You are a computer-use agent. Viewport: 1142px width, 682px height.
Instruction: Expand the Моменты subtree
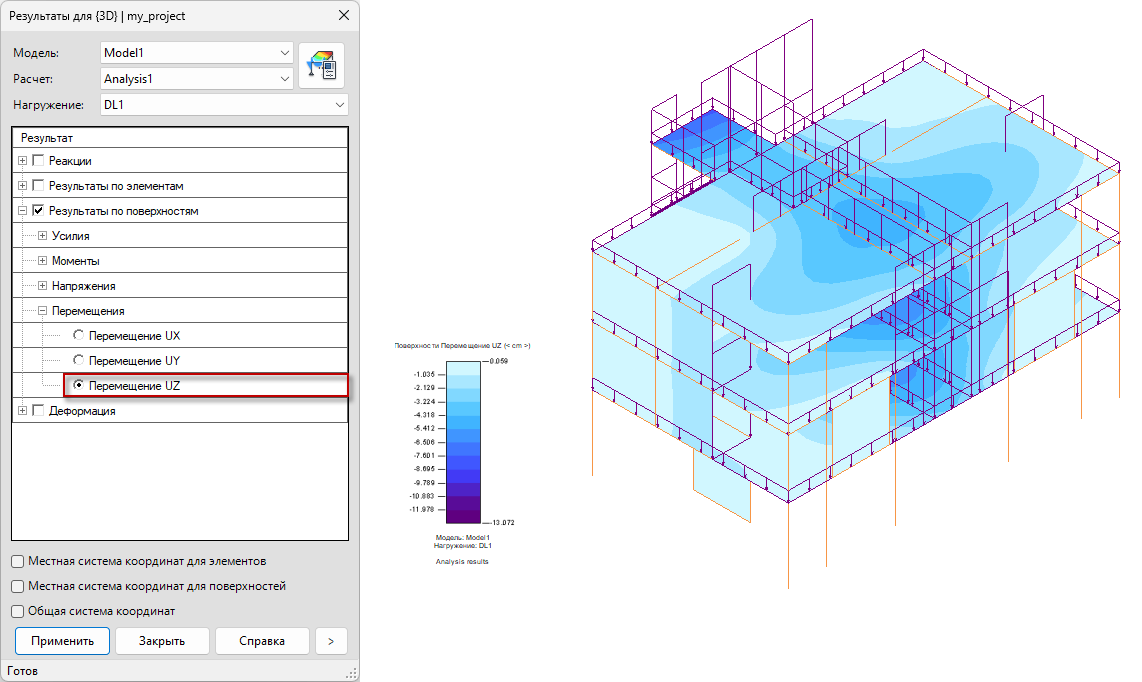[42, 261]
